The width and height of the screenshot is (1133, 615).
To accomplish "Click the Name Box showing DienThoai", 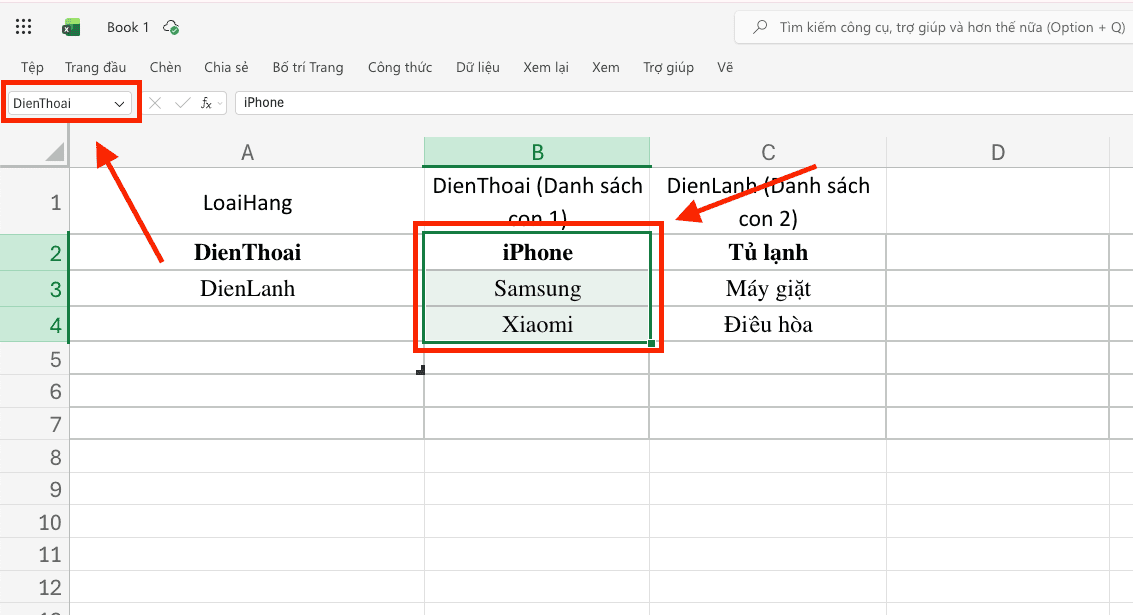I will click(x=69, y=103).
